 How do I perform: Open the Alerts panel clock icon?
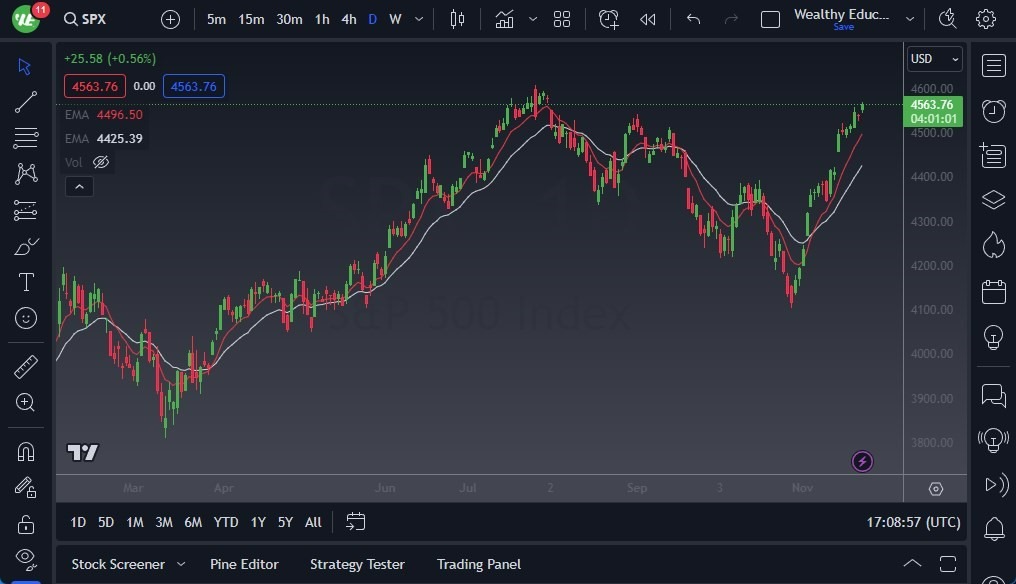coord(993,110)
